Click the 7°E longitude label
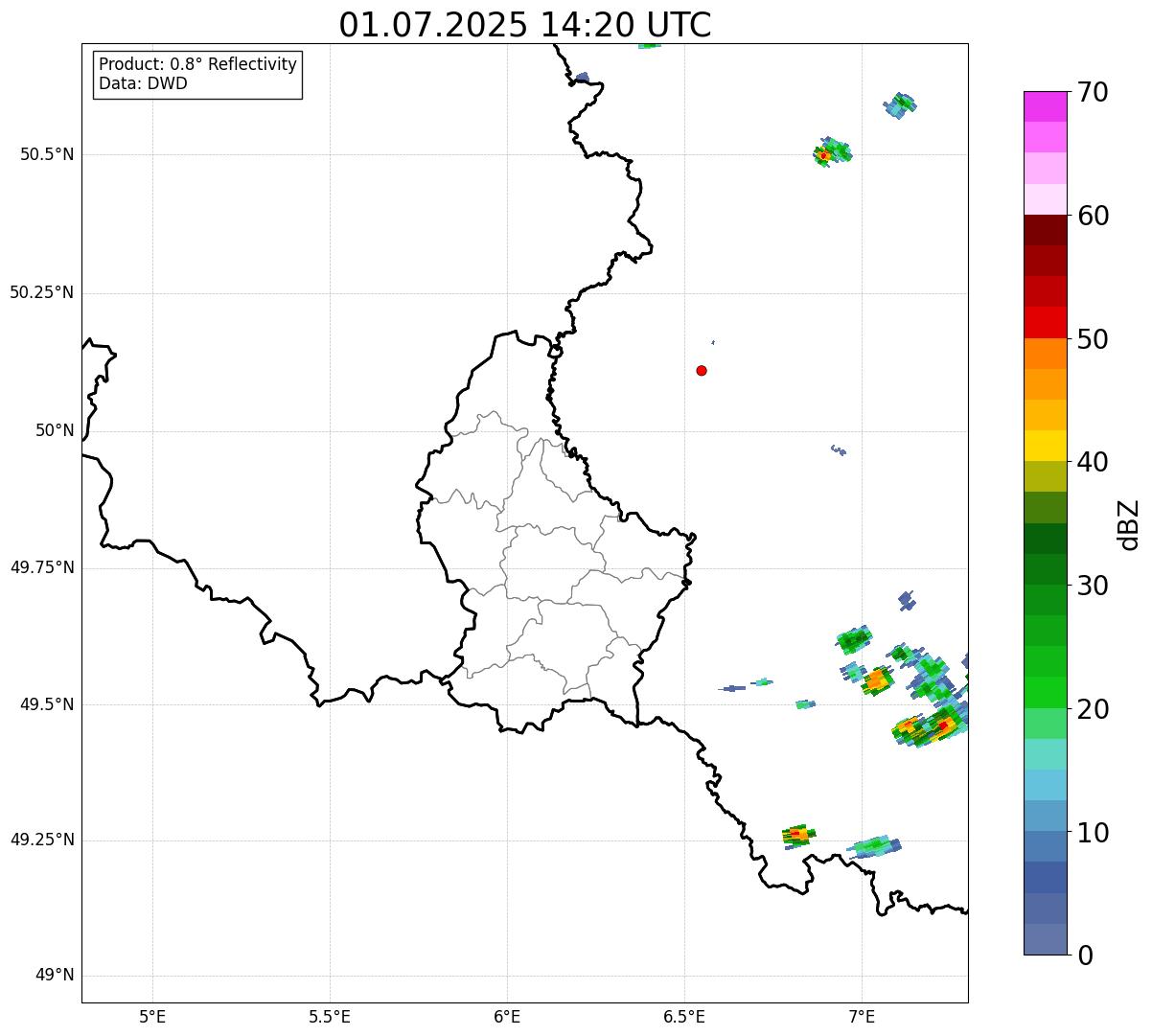The height and width of the screenshot is (1036, 1152). pyautogui.click(x=862, y=1016)
